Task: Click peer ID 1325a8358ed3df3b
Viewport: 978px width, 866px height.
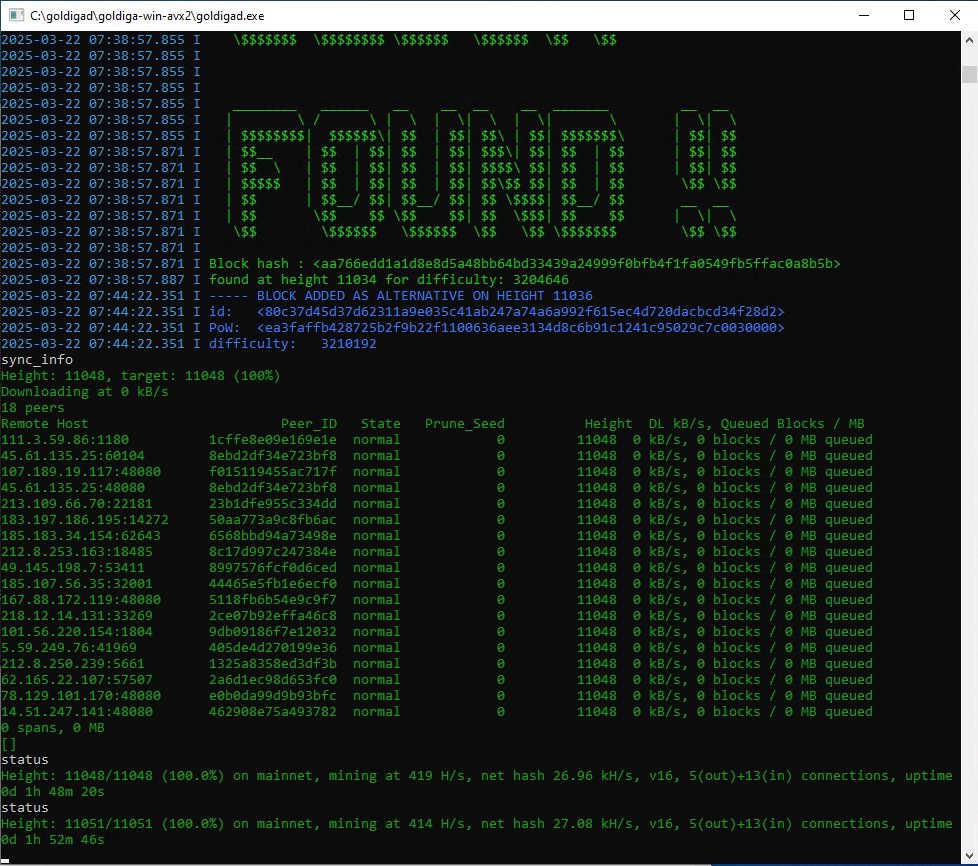Action: [x=273, y=664]
